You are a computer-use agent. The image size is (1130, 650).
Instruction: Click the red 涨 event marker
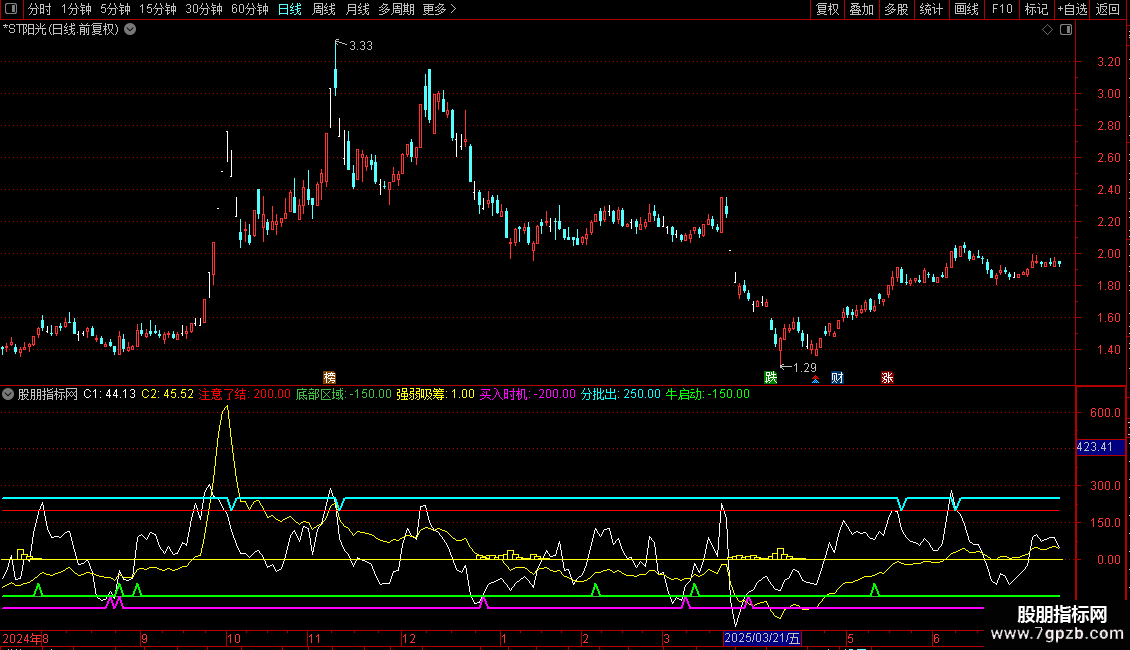coord(887,378)
